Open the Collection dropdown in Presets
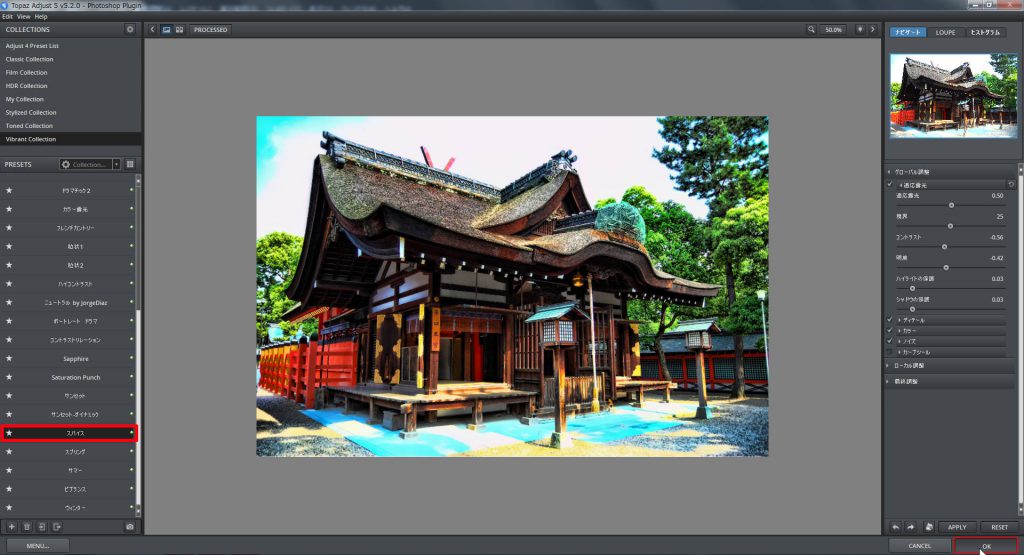Viewport: 1024px width, 555px height. pos(90,164)
